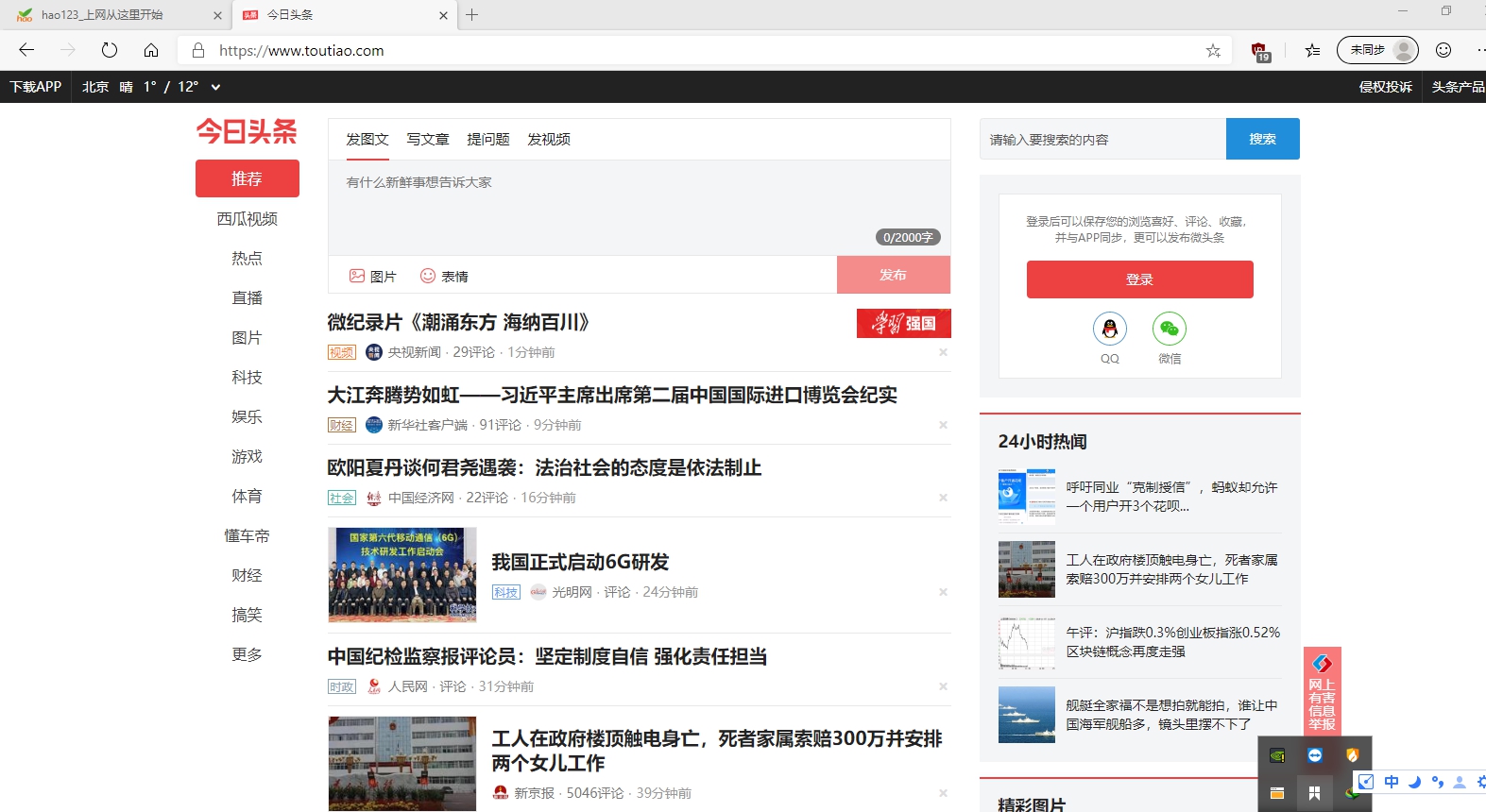This screenshot has width=1486, height=812.
Task: Close the hao123 browser tab
Action: click(217, 15)
